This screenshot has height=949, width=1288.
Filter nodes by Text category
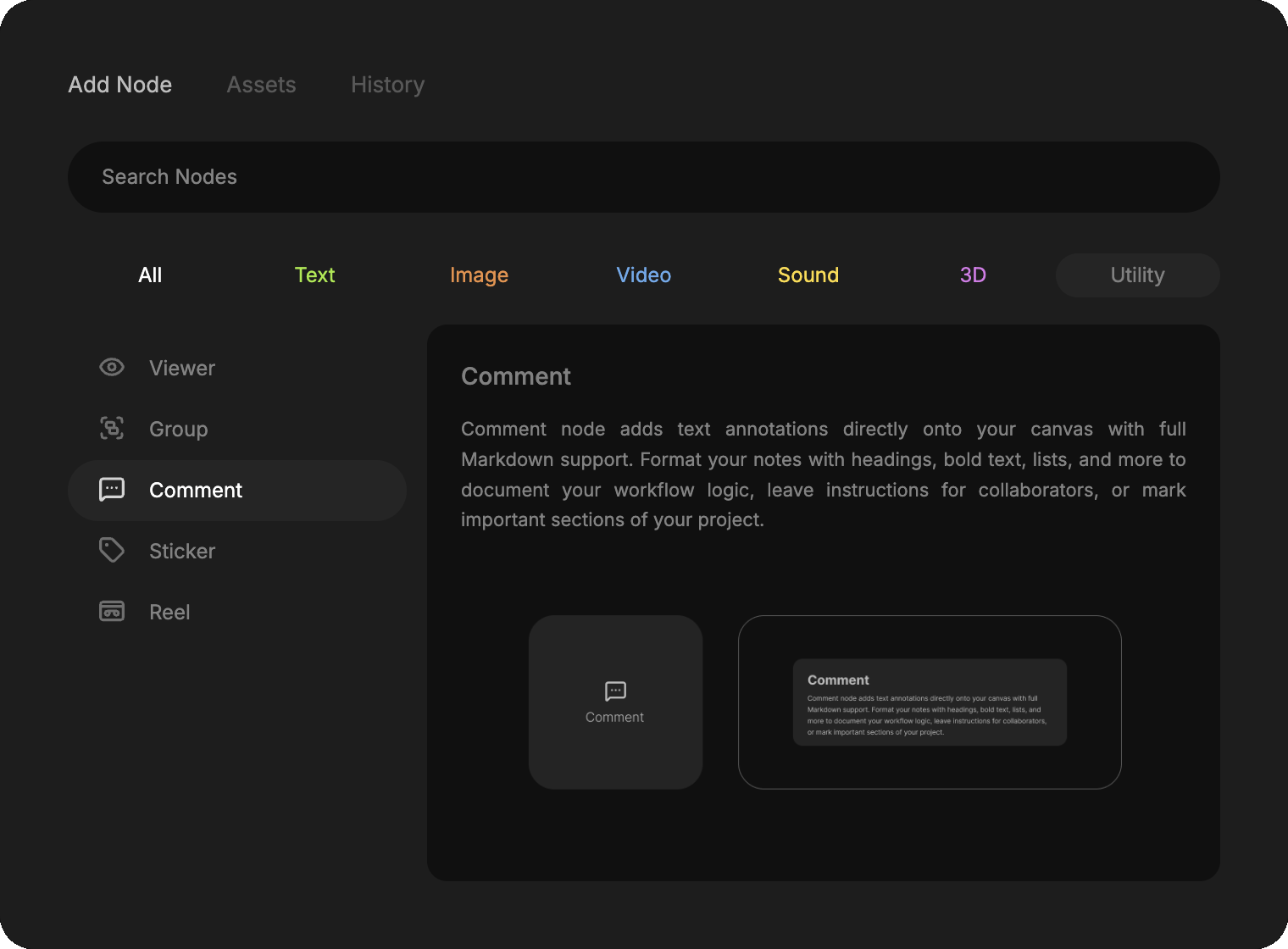pyautogui.click(x=314, y=275)
